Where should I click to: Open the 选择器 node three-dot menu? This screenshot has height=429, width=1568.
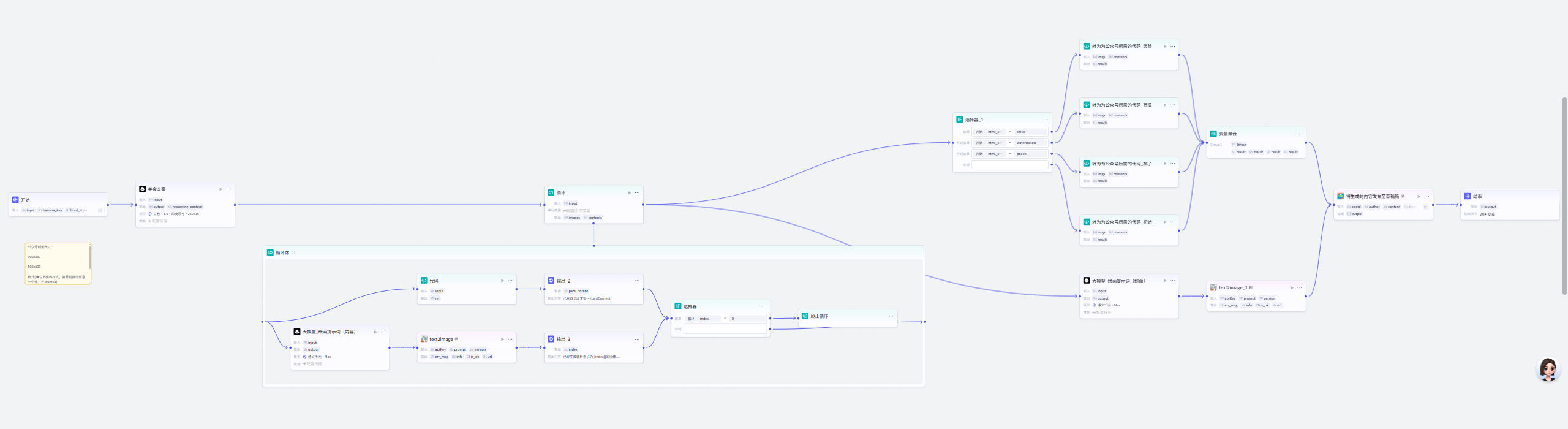point(764,306)
